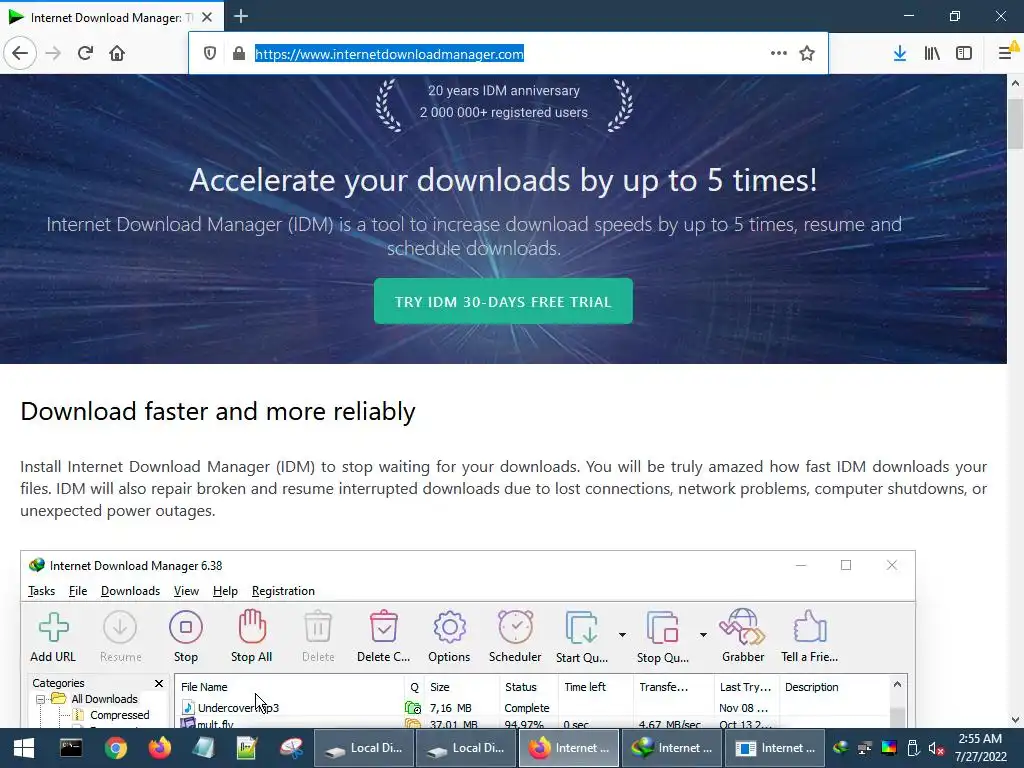Click Delete Completed icon in IDM

383,637
